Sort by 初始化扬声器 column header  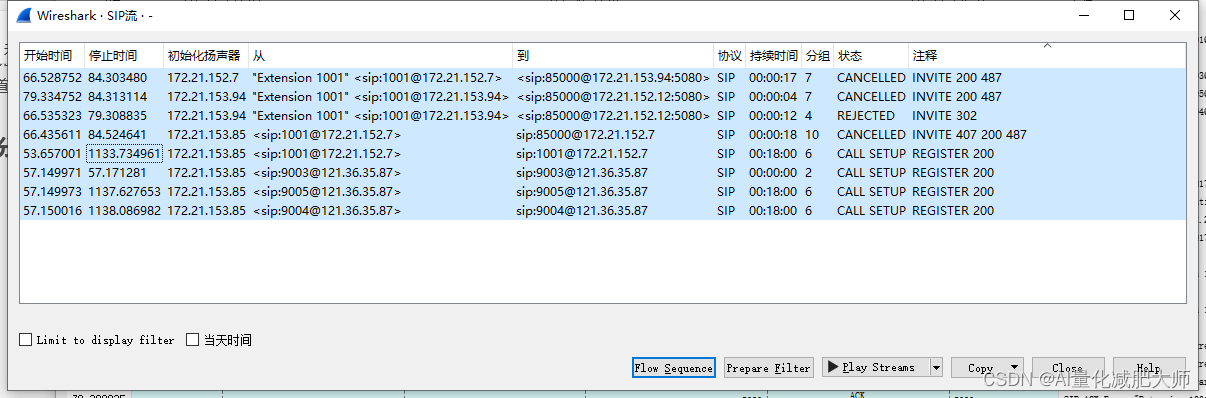[x=206, y=55]
